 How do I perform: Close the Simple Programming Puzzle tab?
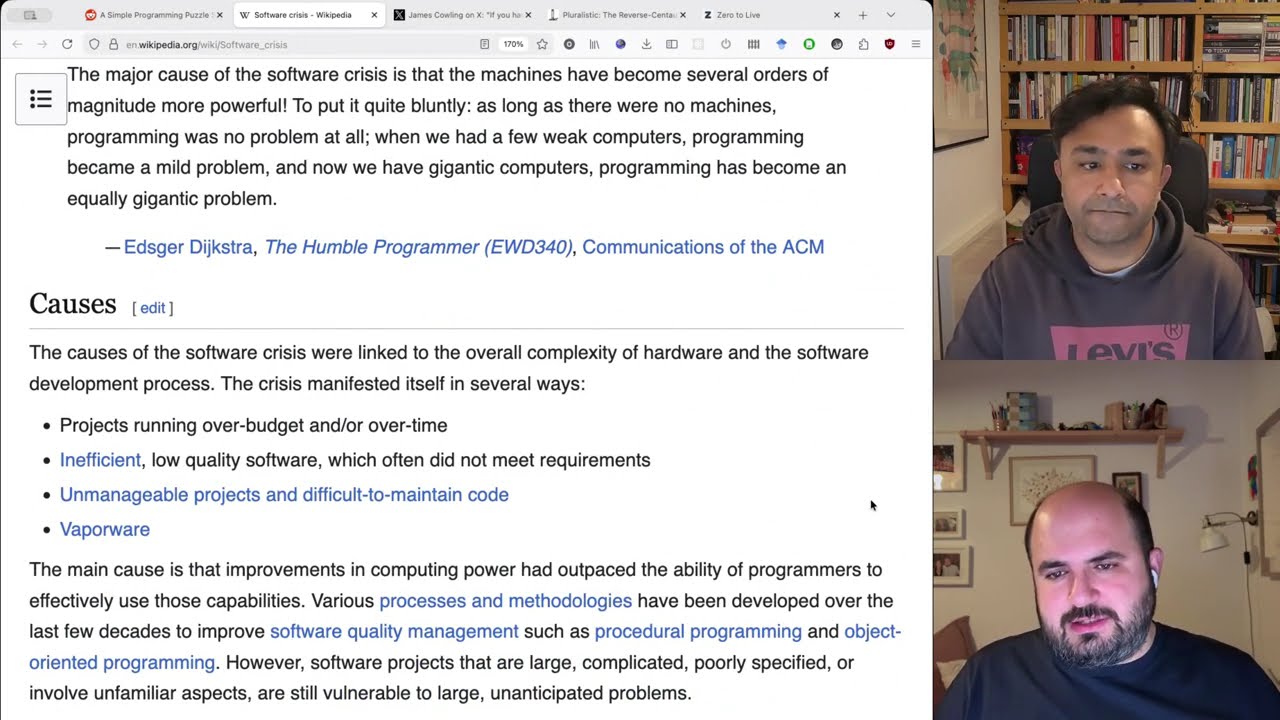coord(220,15)
